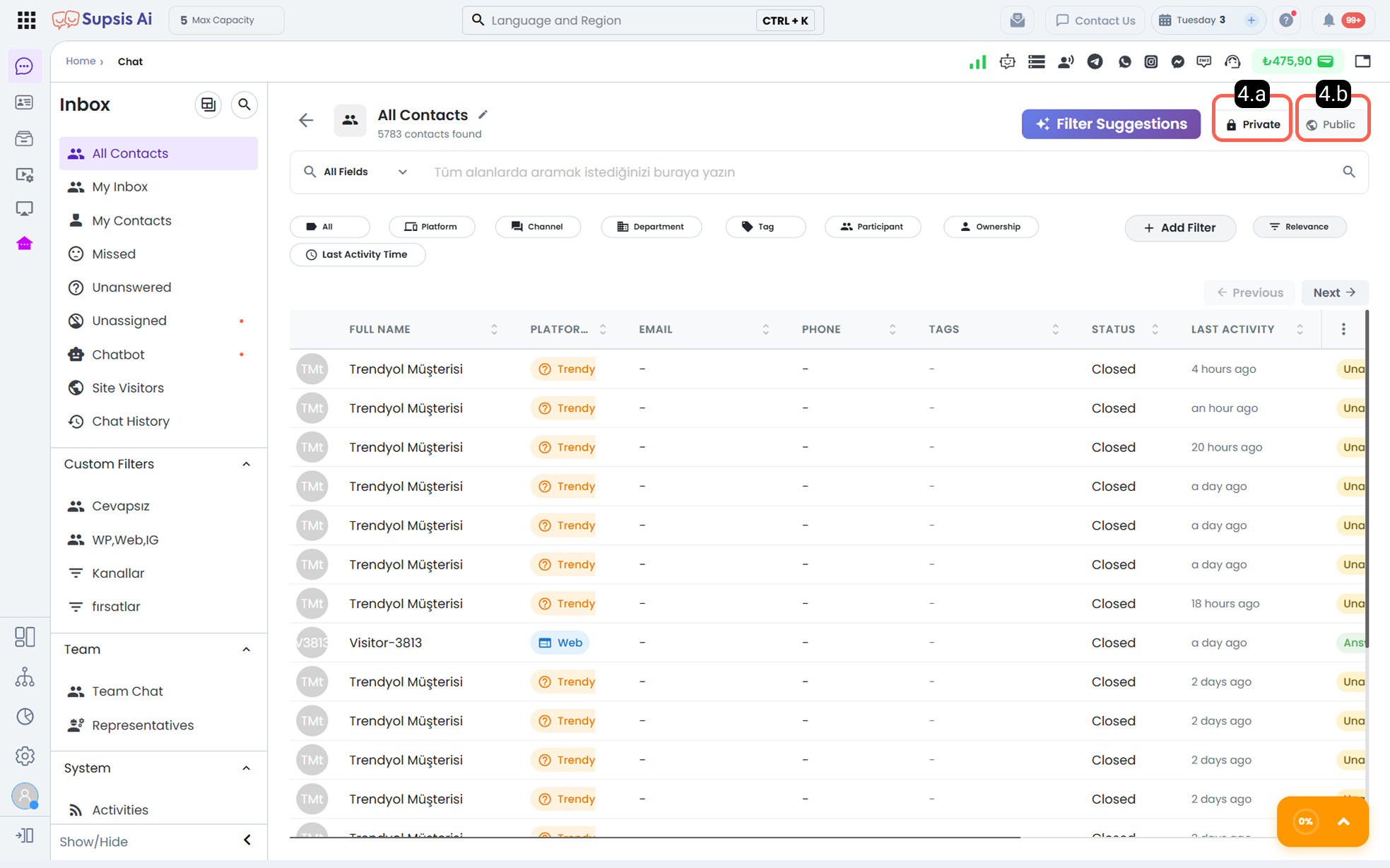The height and width of the screenshot is (868, 1390).
Task: Edit the All Contacts title with pencil
Action: click(483, 114)
